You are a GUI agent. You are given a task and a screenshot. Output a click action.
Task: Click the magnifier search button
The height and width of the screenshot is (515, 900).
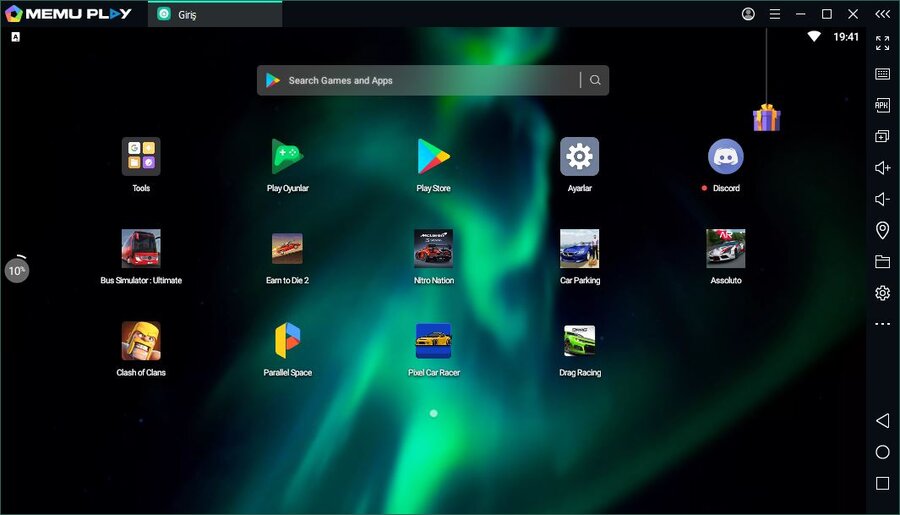pyautogui.click(x=595, y=80)
